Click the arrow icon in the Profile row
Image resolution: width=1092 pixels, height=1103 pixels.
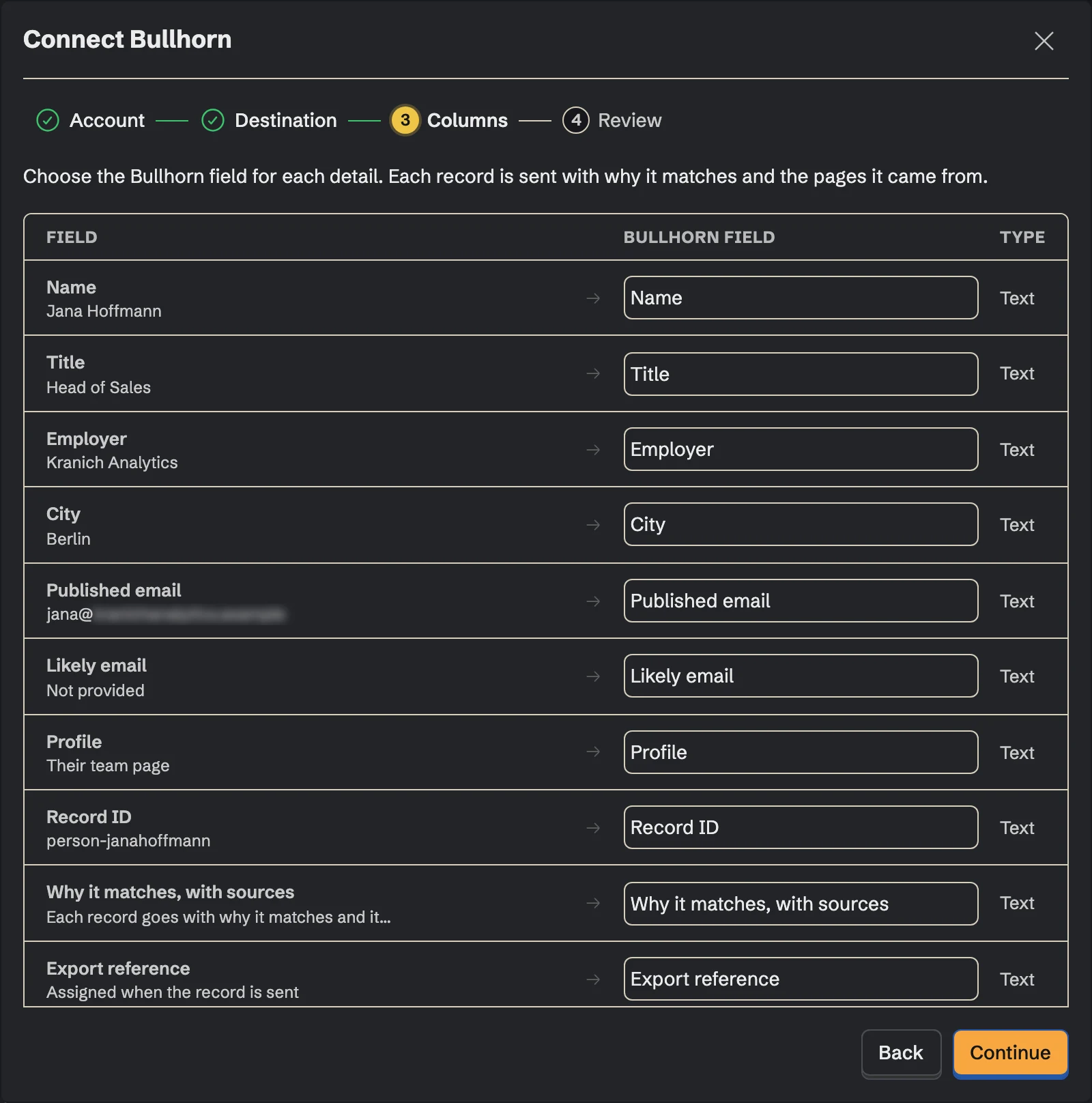coord(593,751)
